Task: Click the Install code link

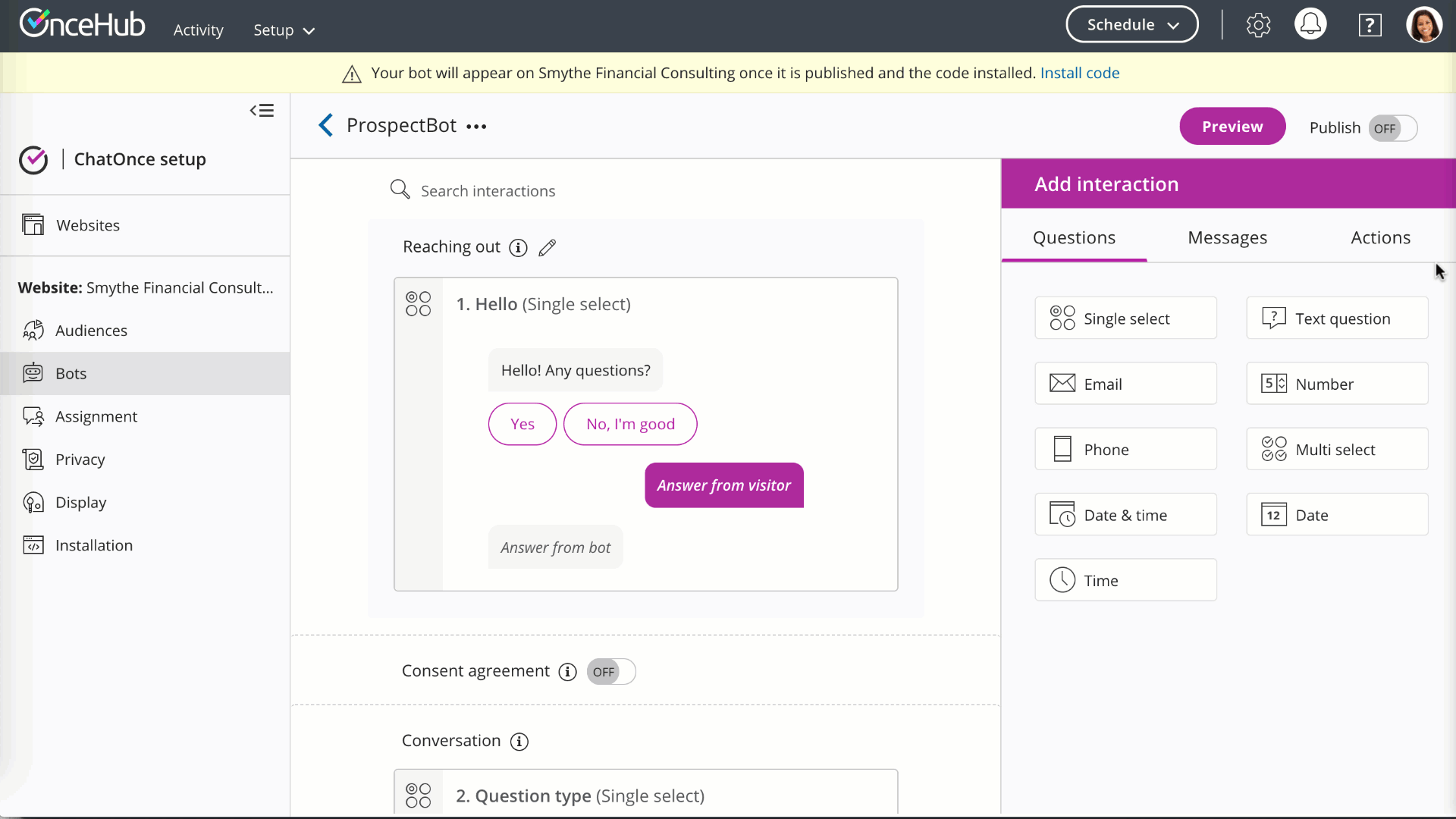Action: point(1079,73)
